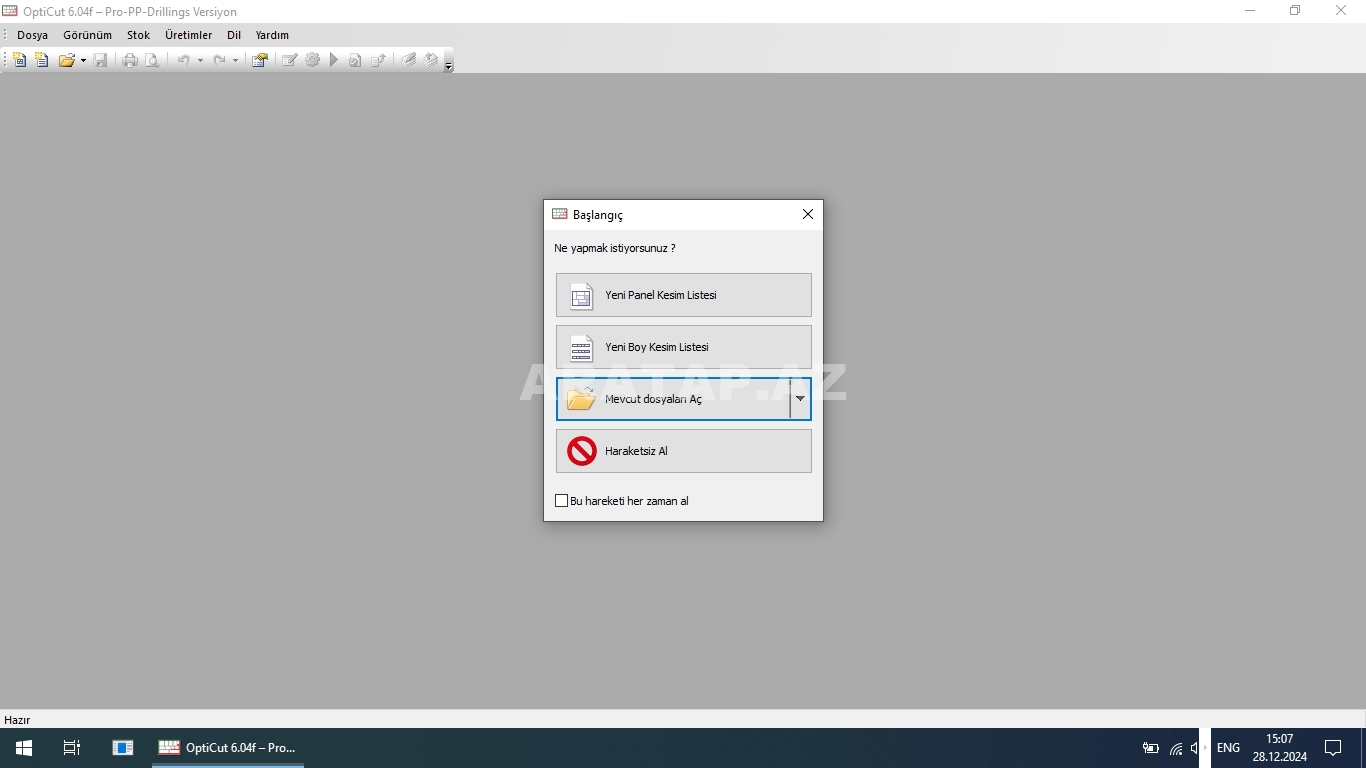Image resolution: width=1366 pixels, height=768 pixels.
Task: Click the Başlangıç dialog title icon
Action: (x=560, y=214)
